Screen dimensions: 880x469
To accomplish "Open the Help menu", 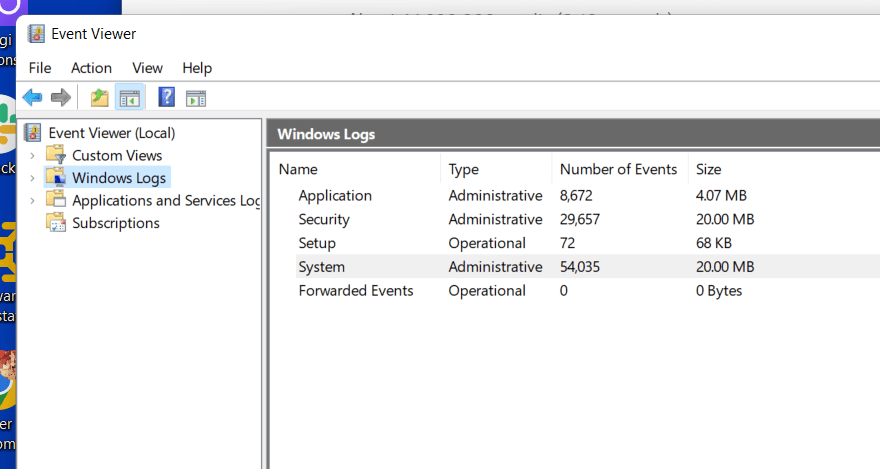I will click(x=197, y=68).
